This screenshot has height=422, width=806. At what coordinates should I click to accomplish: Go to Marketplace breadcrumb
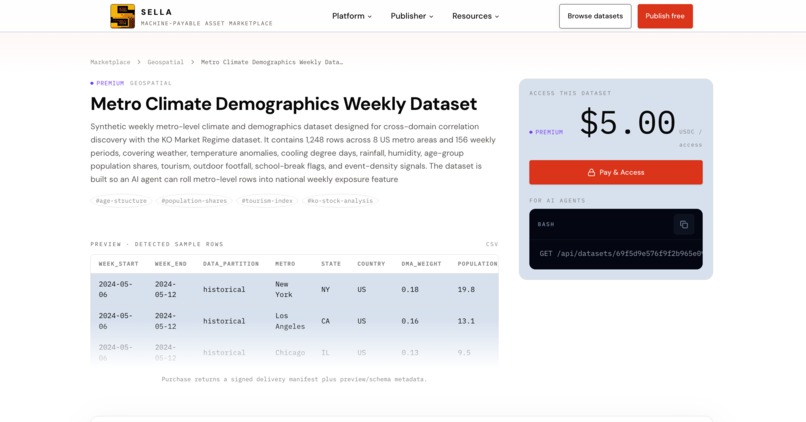pos(111,62)
